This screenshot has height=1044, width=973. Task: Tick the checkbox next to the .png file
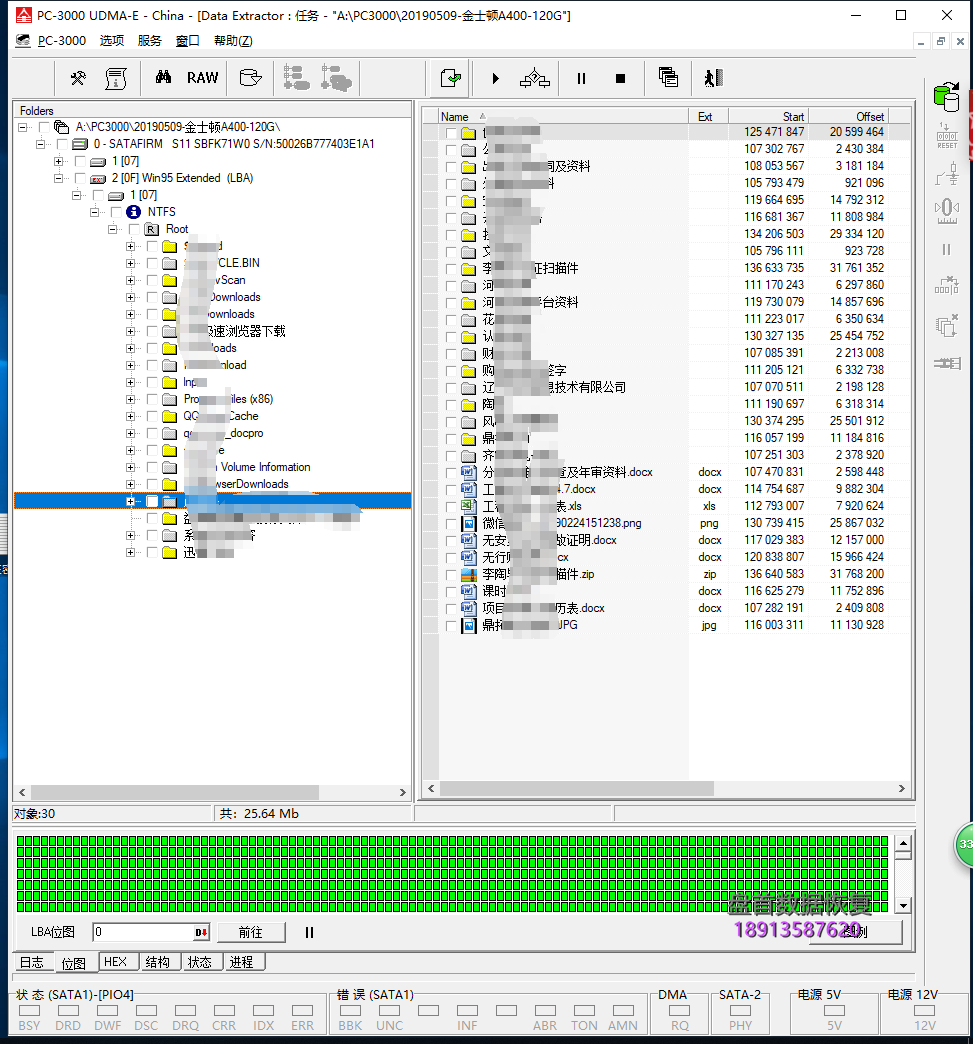pyautogui.click(x=451, y=523)
